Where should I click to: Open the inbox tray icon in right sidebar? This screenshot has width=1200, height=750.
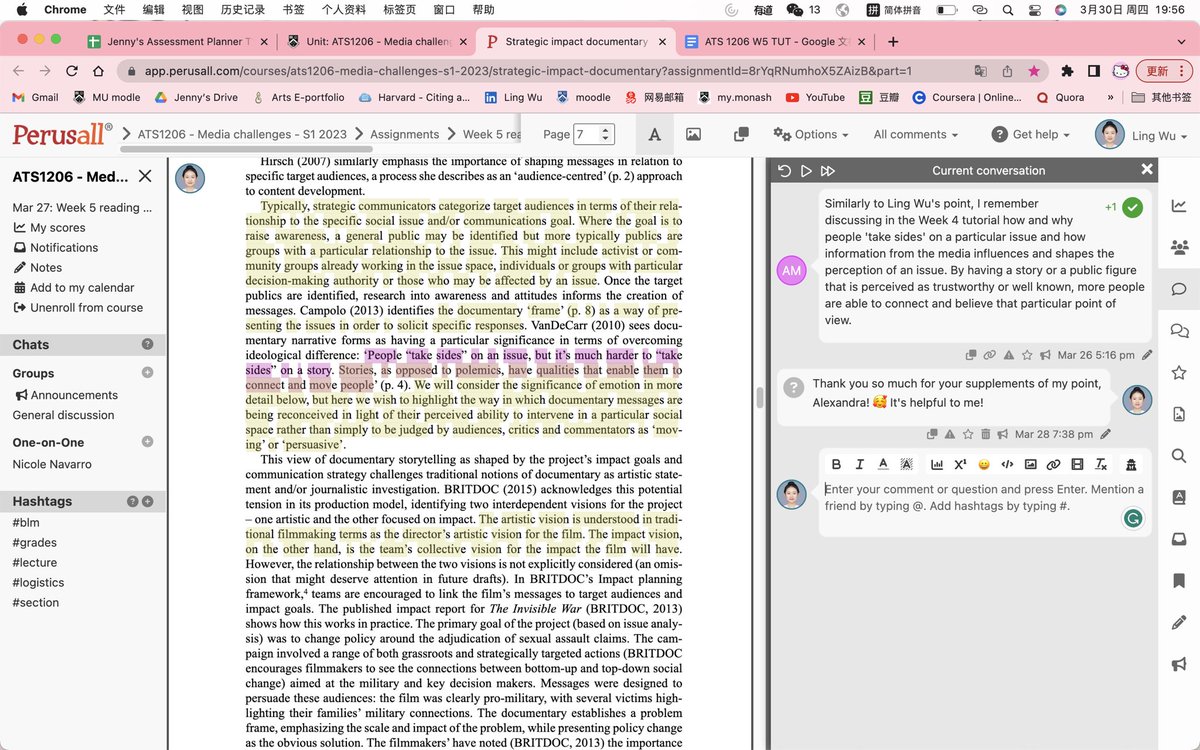(x=1179, y=539)
